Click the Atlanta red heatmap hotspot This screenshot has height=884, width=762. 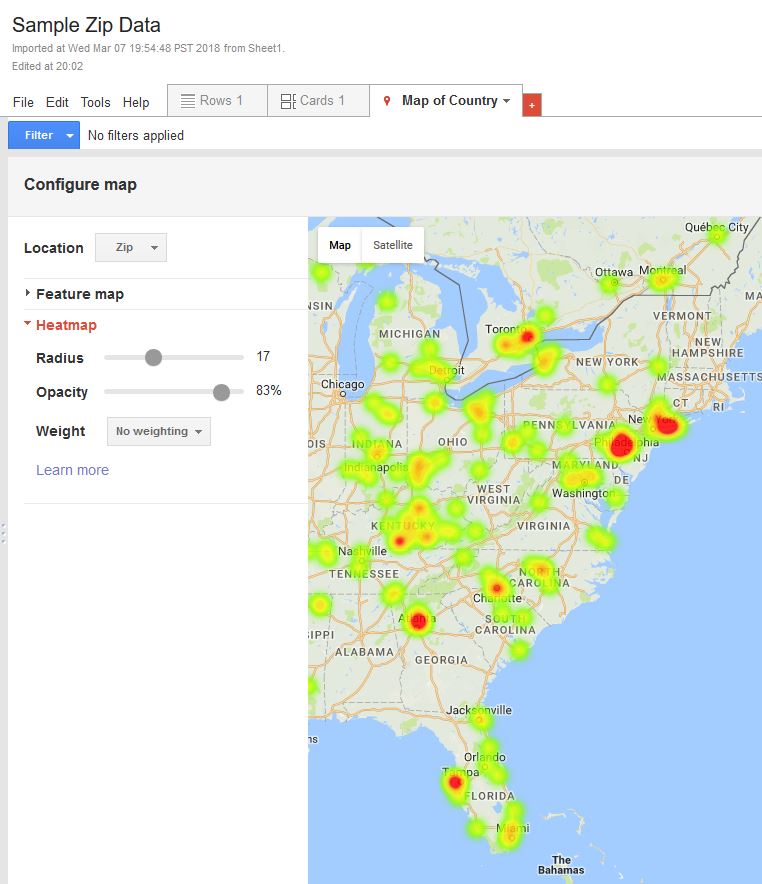click(418, 621)
